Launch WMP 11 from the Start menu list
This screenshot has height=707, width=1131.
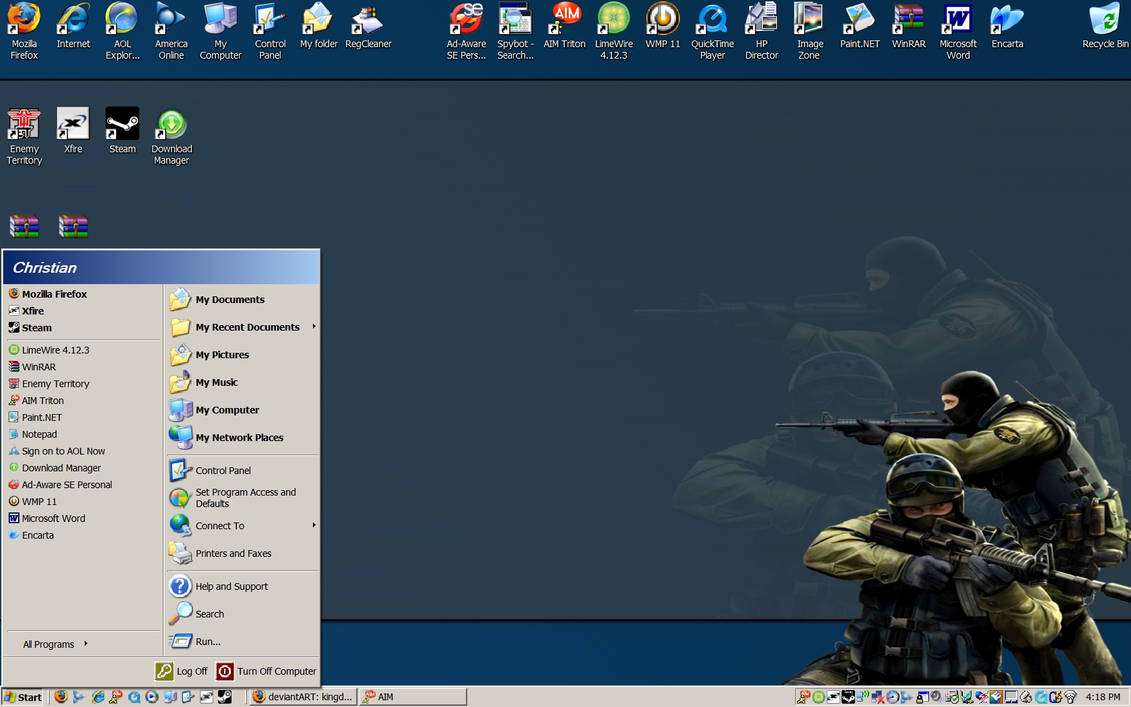(x=82, y=501)
